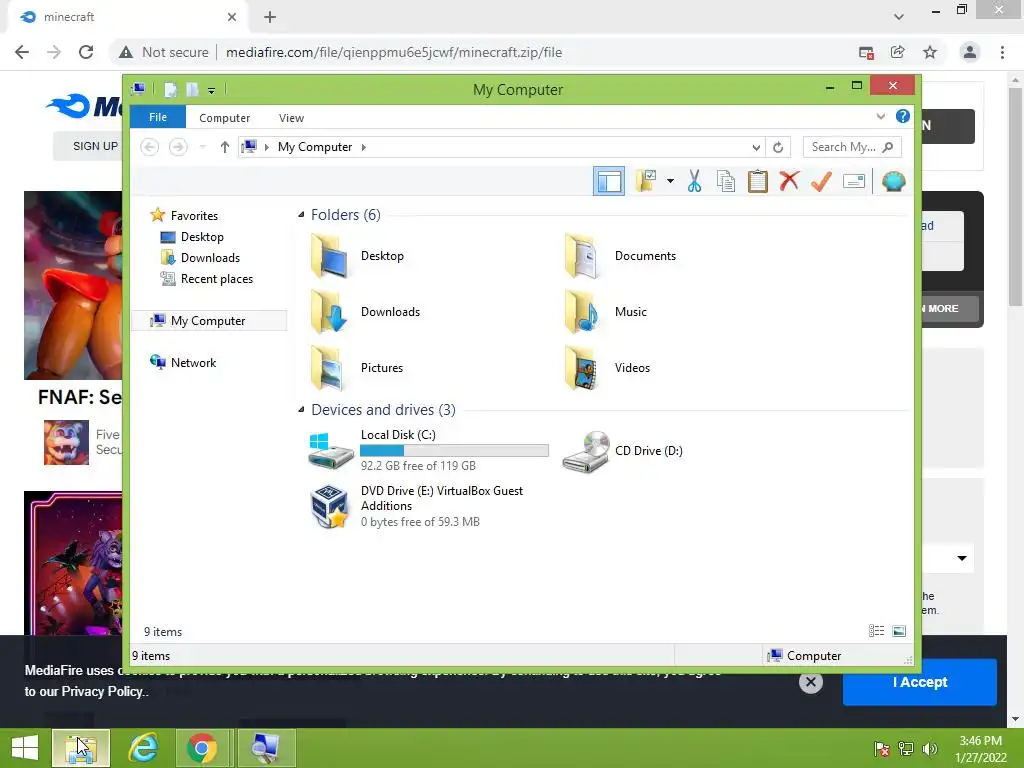Click the red X Delete icon
Screen dimensions: 1024x768
coord(789,181)
